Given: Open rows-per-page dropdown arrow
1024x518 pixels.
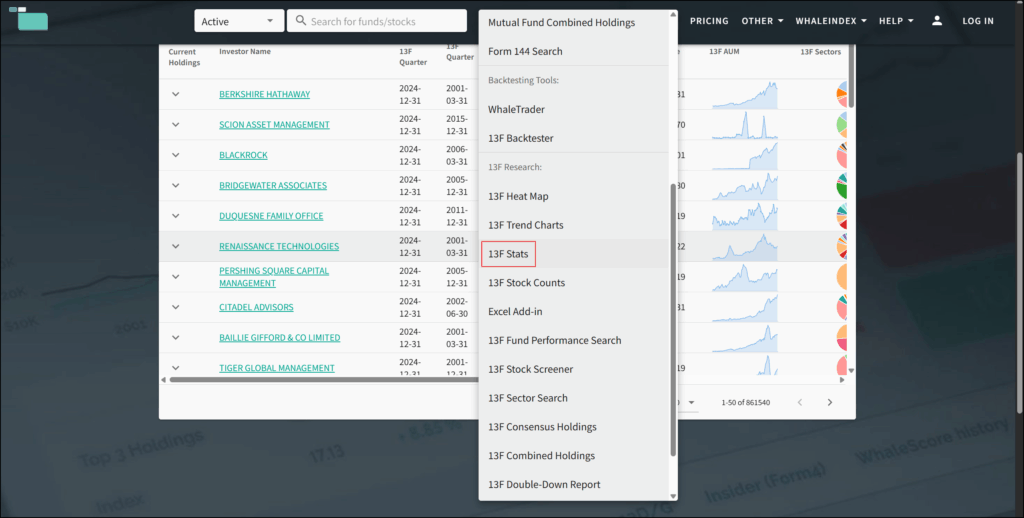Looking at the screenshot, I should click(691, 402).
